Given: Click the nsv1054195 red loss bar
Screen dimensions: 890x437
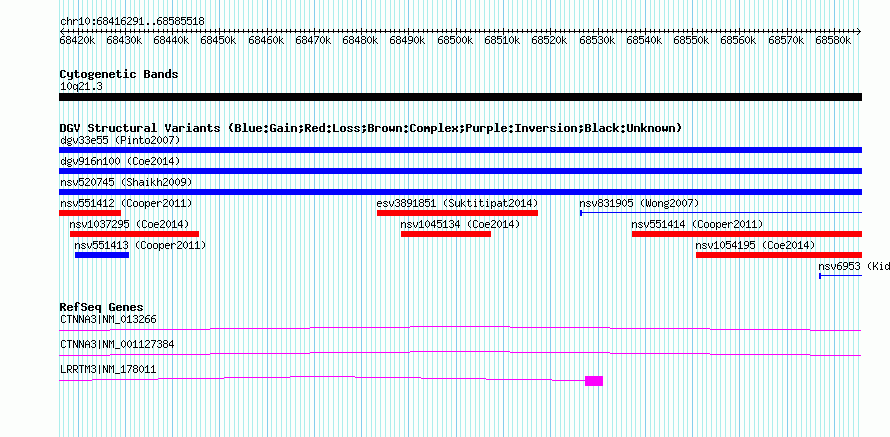Looking at the screenshot, I should coord(779,255).
